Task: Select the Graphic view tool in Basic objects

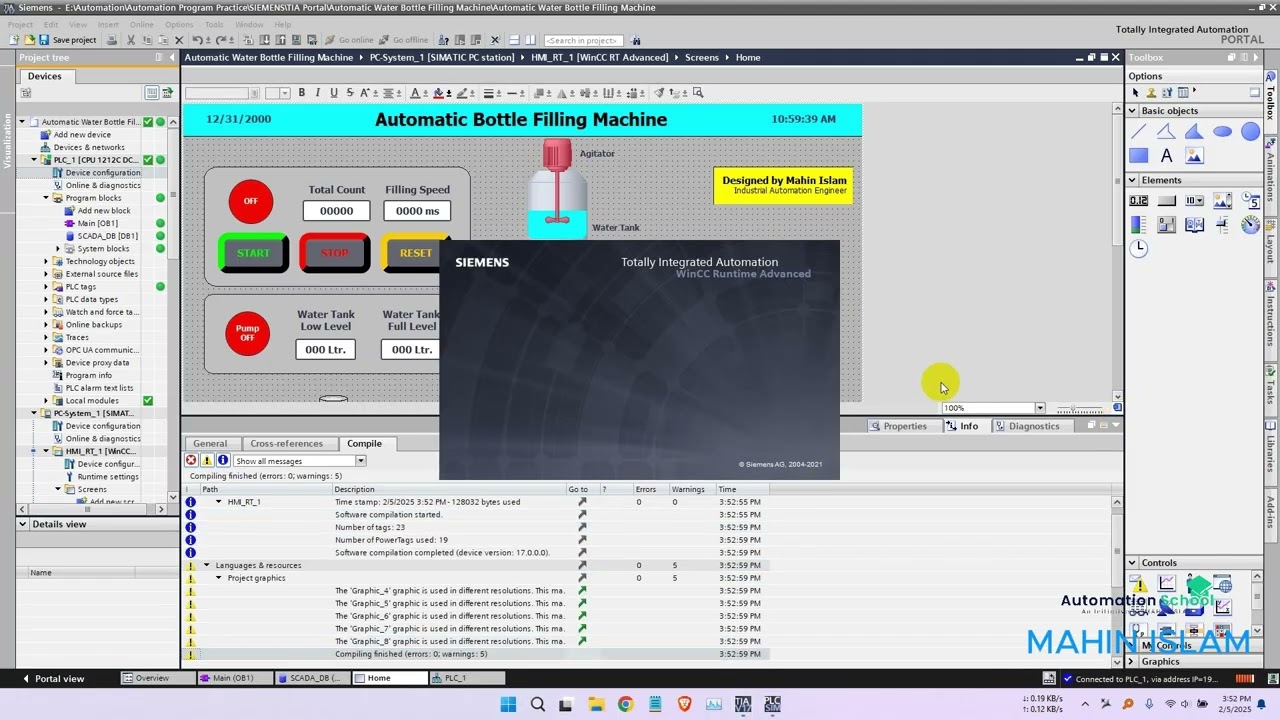Action: coord(1194,155)
